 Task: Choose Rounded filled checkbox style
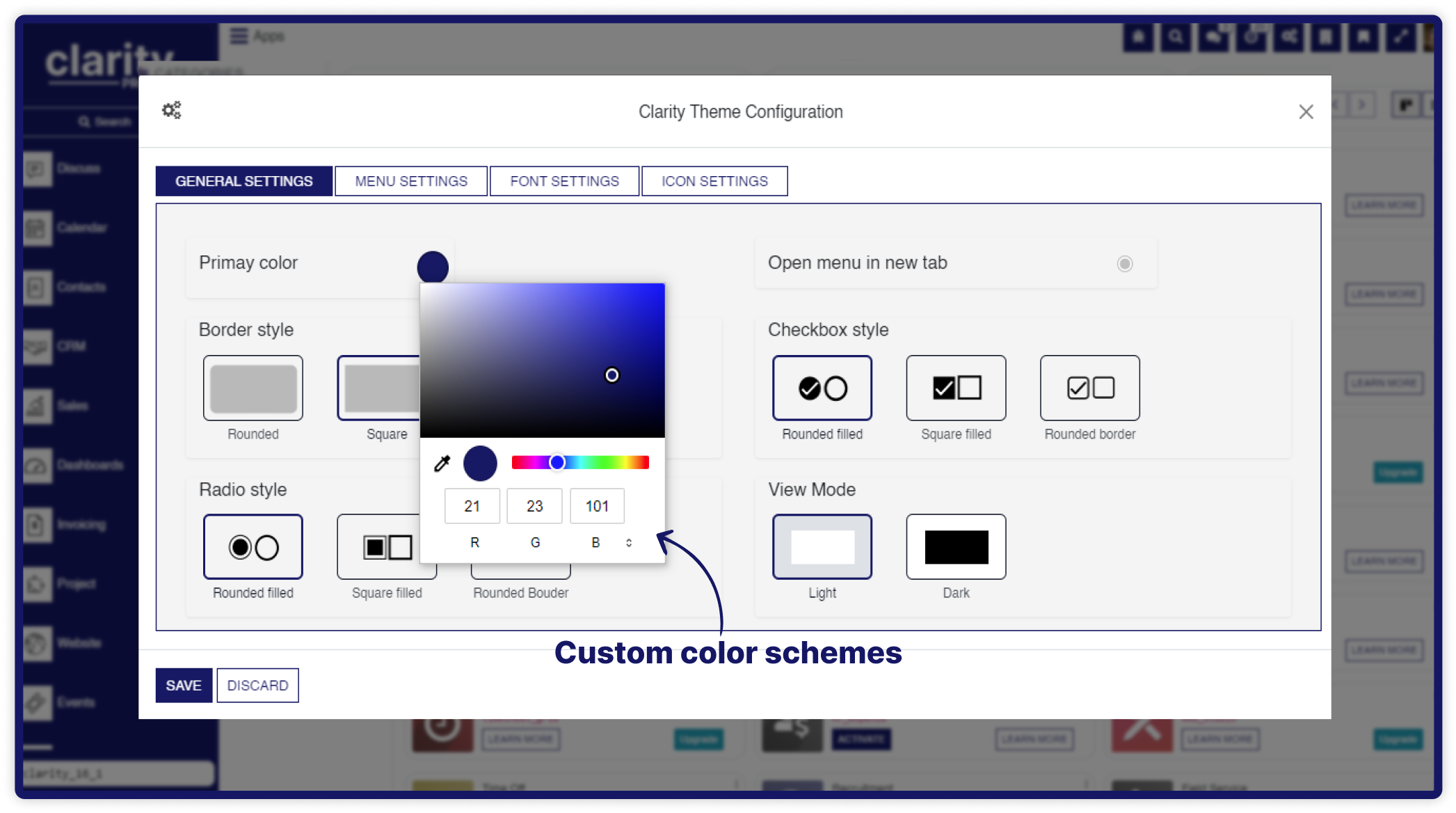[822, 388]
